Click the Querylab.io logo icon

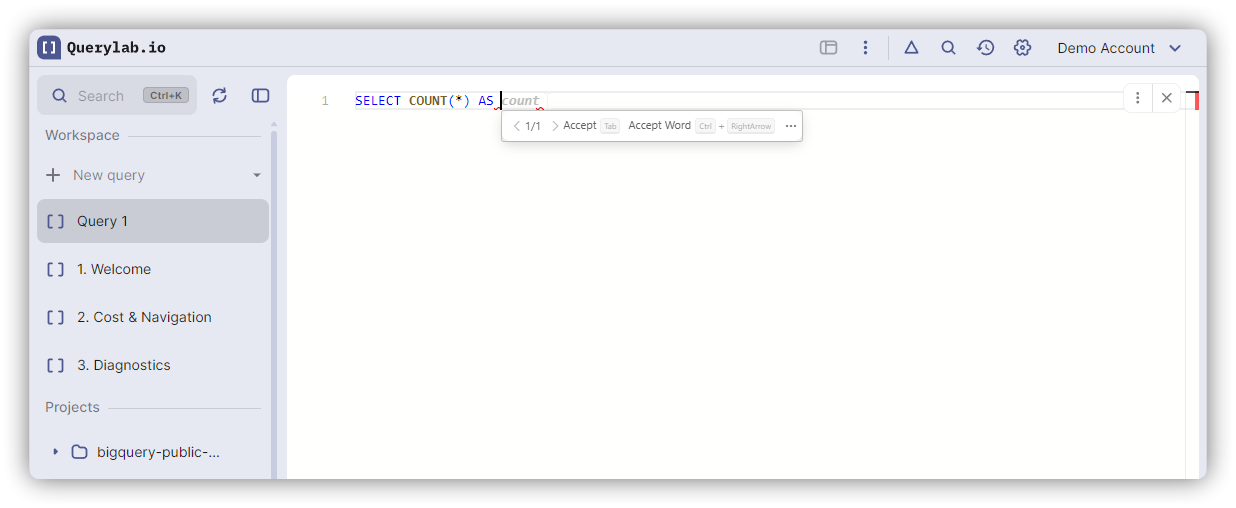pos(49,47)
